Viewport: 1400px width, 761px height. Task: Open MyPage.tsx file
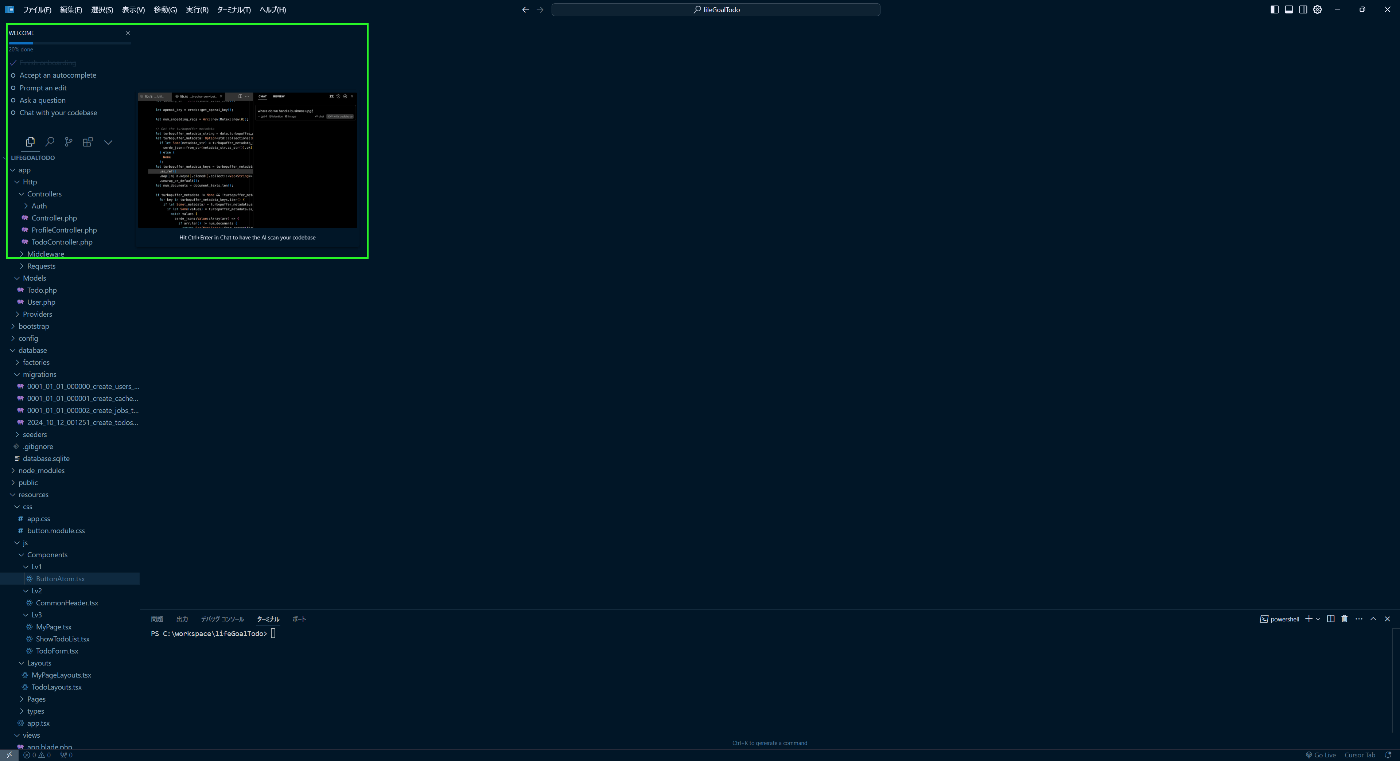click(x=54, y=627)
